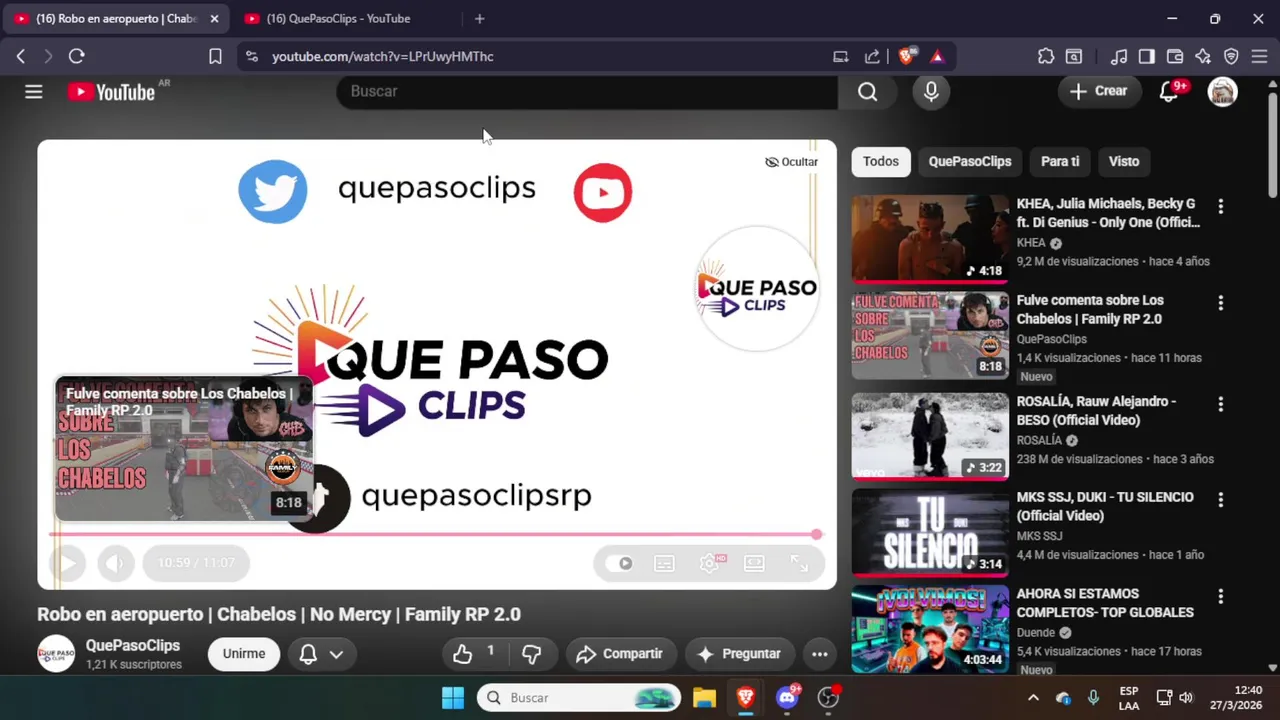
Task: Click the Unirme join button
Action: [x=244, y=654]
